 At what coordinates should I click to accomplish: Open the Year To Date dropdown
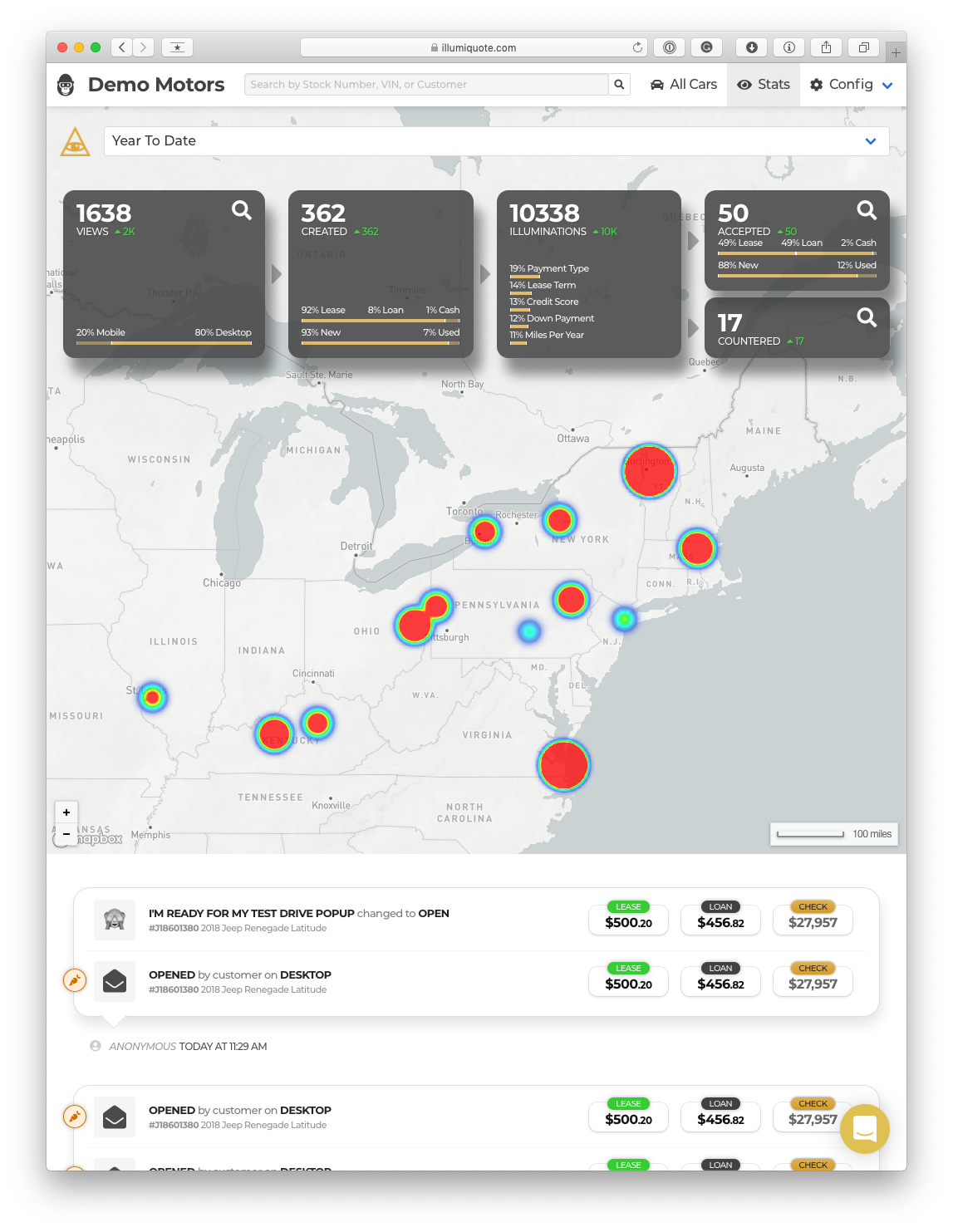click(496, 141)
